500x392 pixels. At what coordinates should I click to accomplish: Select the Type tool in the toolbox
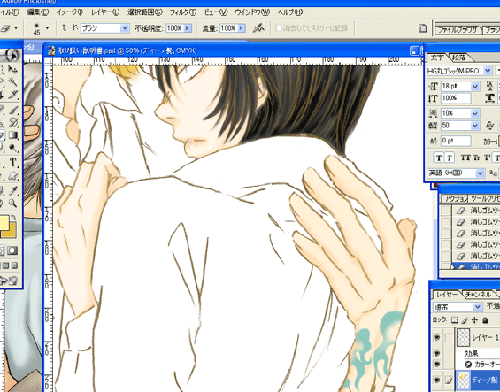[13, 163]
